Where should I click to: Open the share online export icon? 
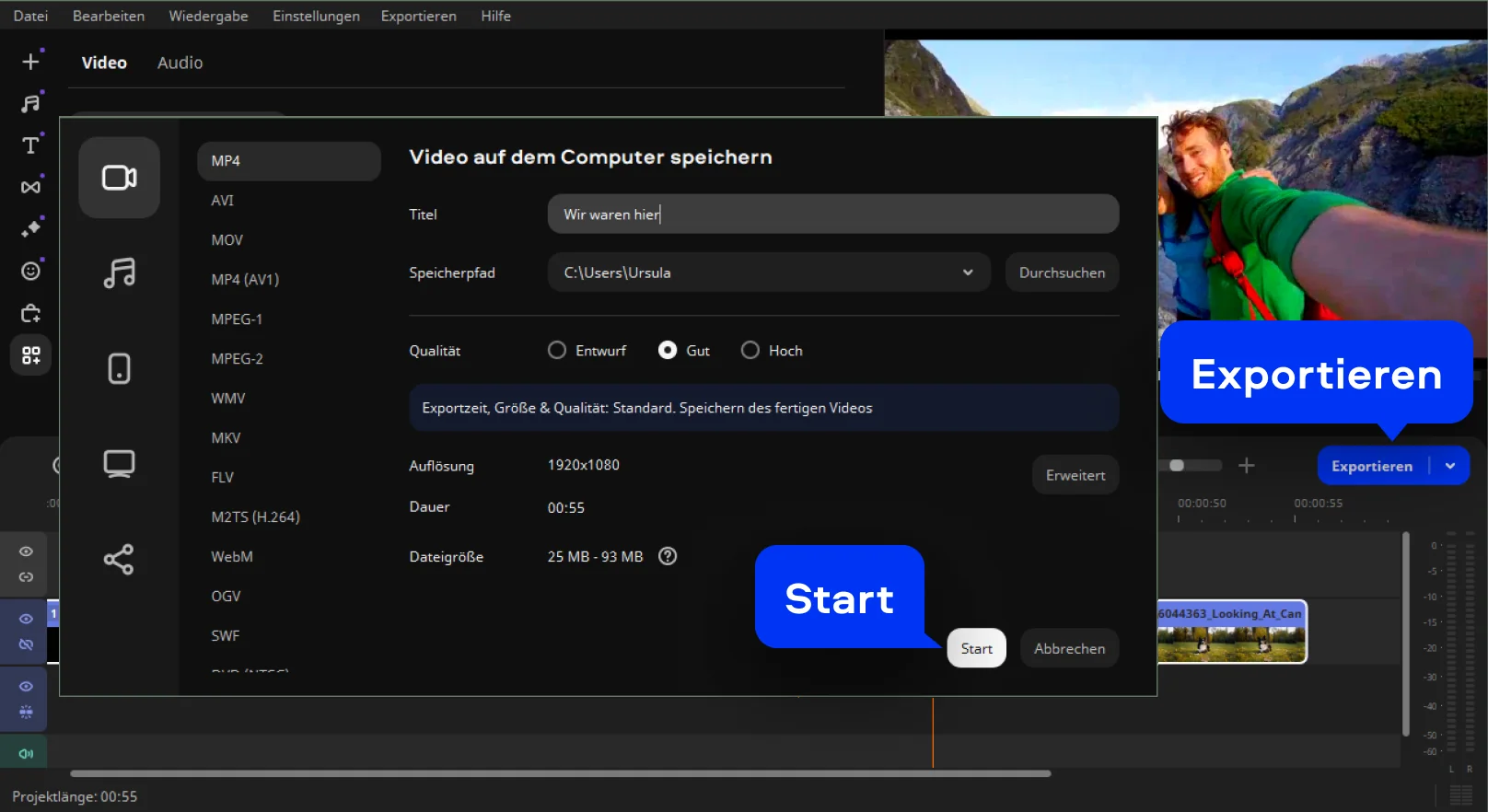pyautogui.click(x=119, y=559)
